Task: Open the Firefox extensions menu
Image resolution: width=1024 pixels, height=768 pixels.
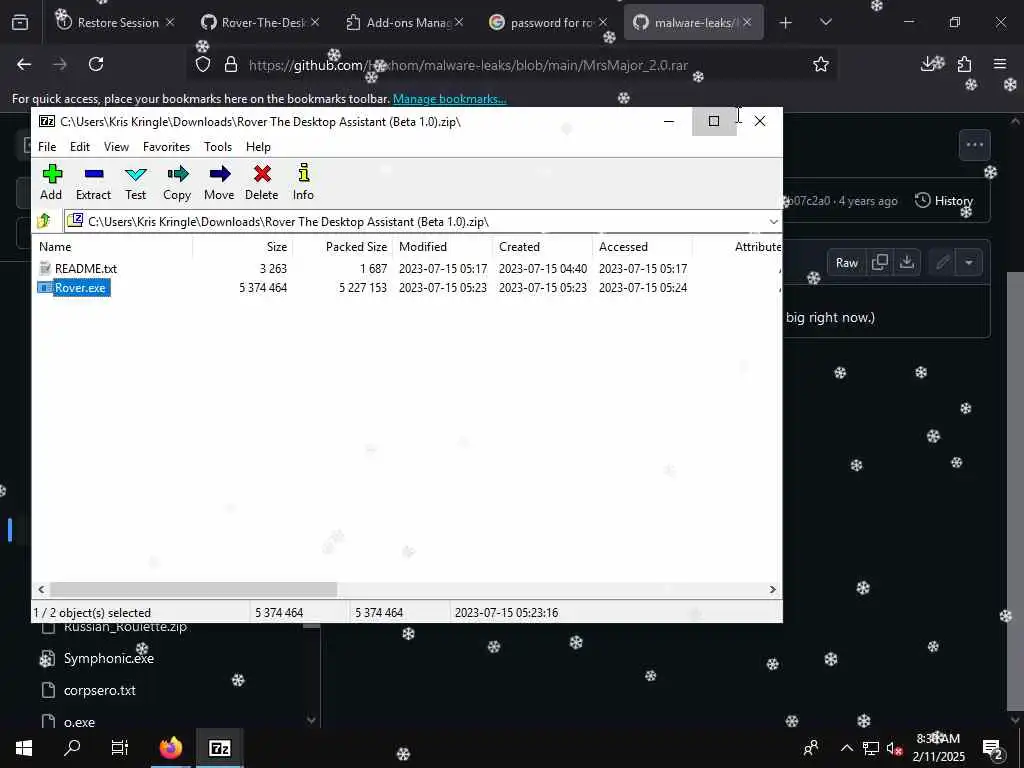Action: point(964,64)
